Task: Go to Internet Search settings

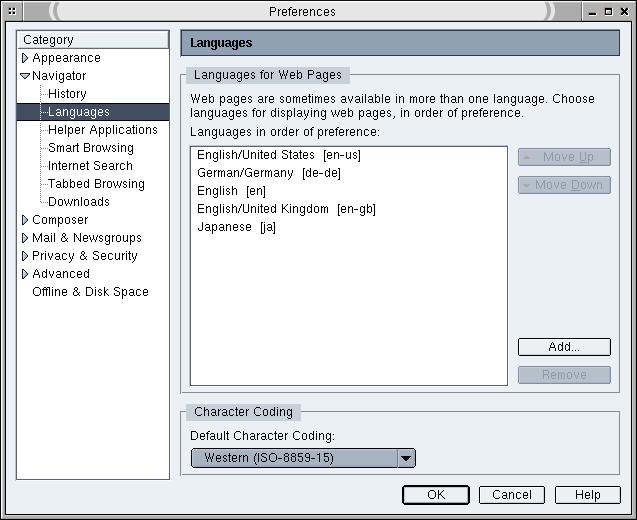Action: coord(90,166)
